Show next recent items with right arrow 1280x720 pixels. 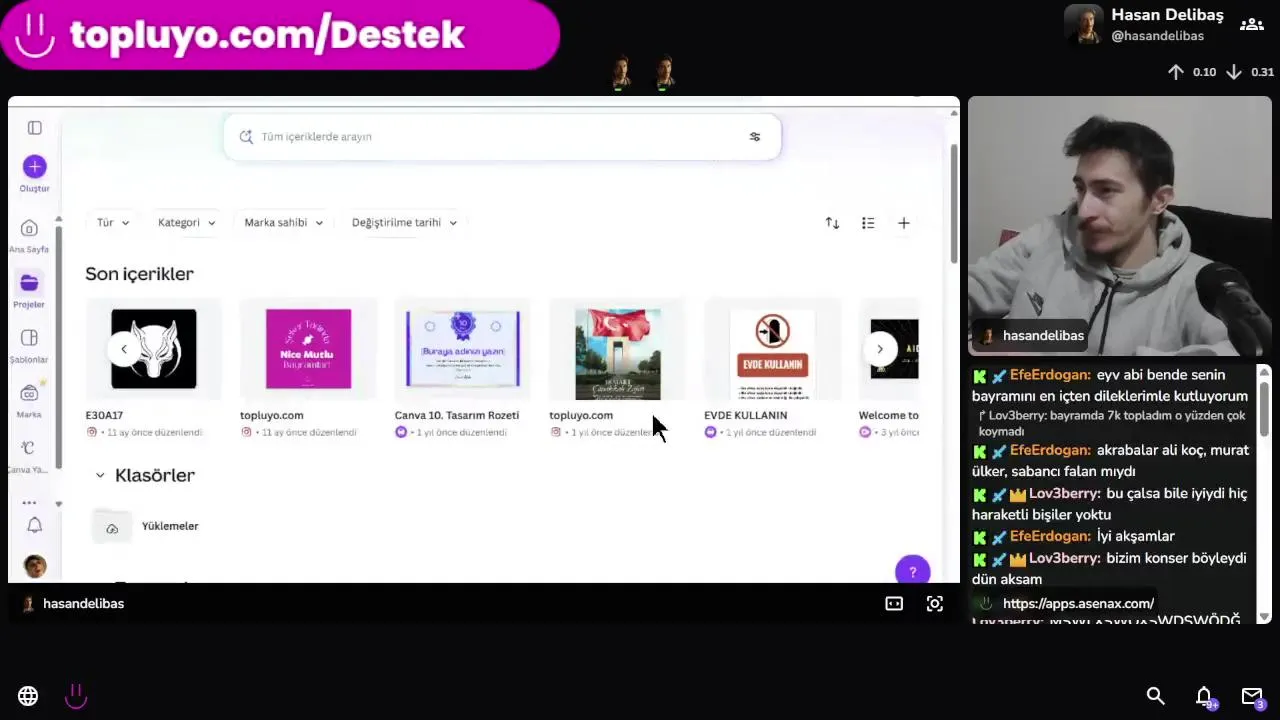(880, 349)
